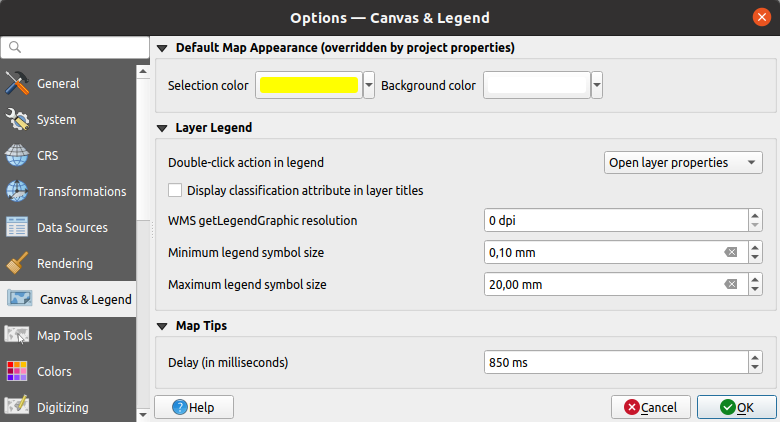Select the Canvas & Legend page
780x422 pixels.
click(x=84, y=300)
